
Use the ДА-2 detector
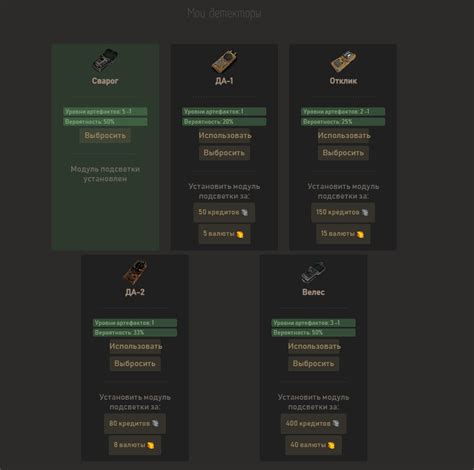(x=136, y=346)
